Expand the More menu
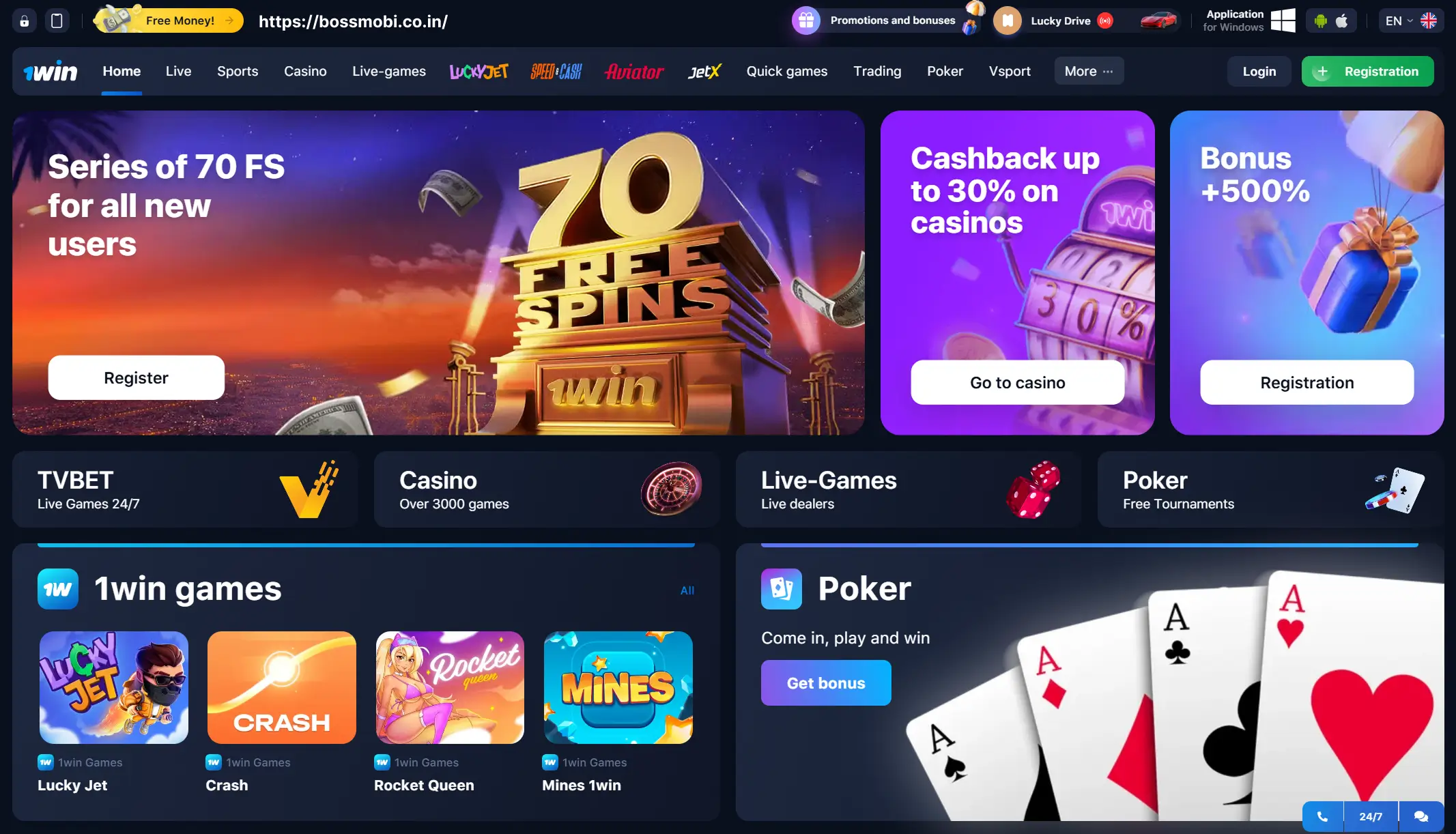 click(x=1089, y=71)
